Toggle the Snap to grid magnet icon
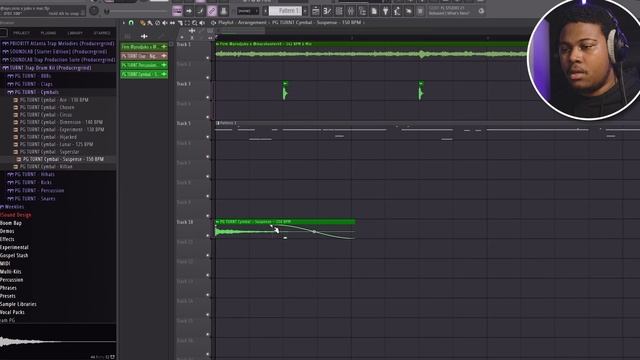Screen dimensions: 640x360 point(131,23)
